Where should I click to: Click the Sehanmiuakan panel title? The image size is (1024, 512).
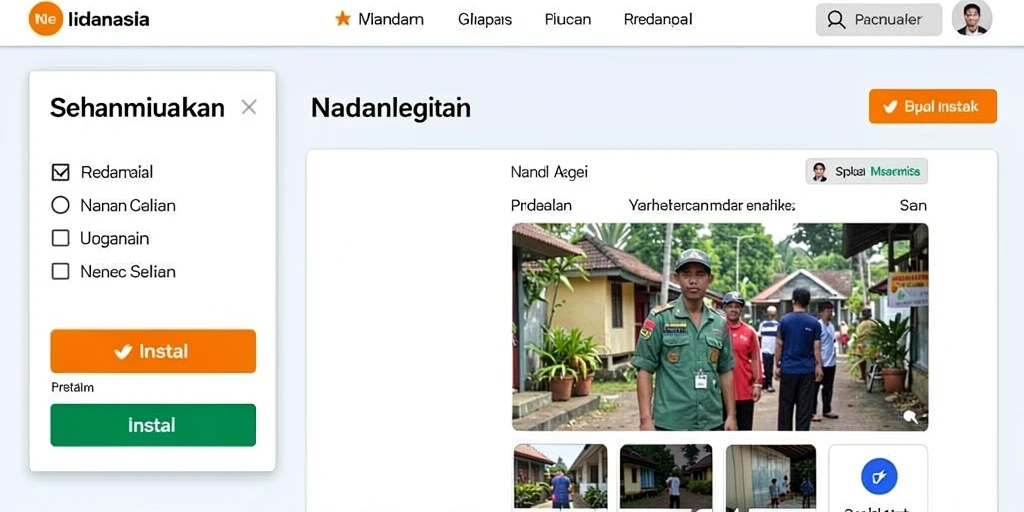point(137,108)
